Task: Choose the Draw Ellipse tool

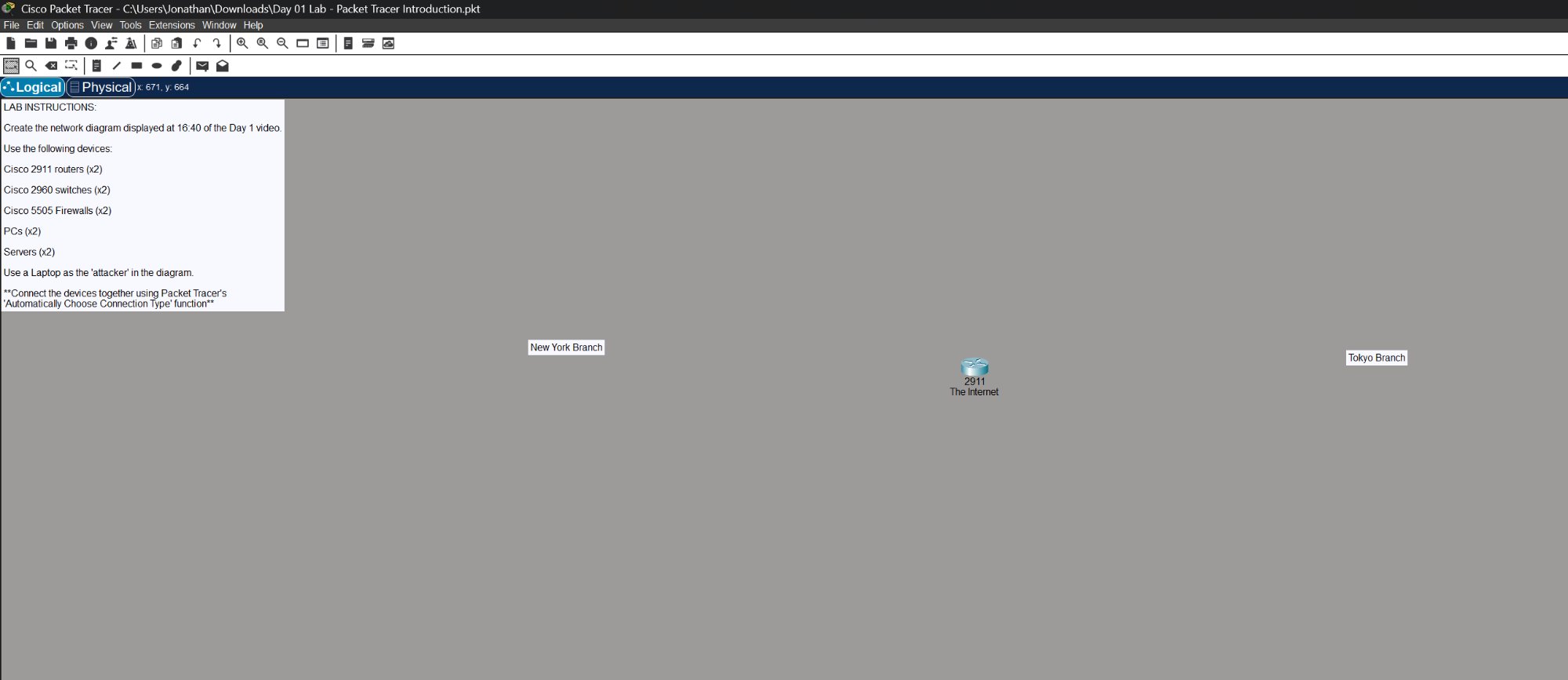Action: [157, 66]
